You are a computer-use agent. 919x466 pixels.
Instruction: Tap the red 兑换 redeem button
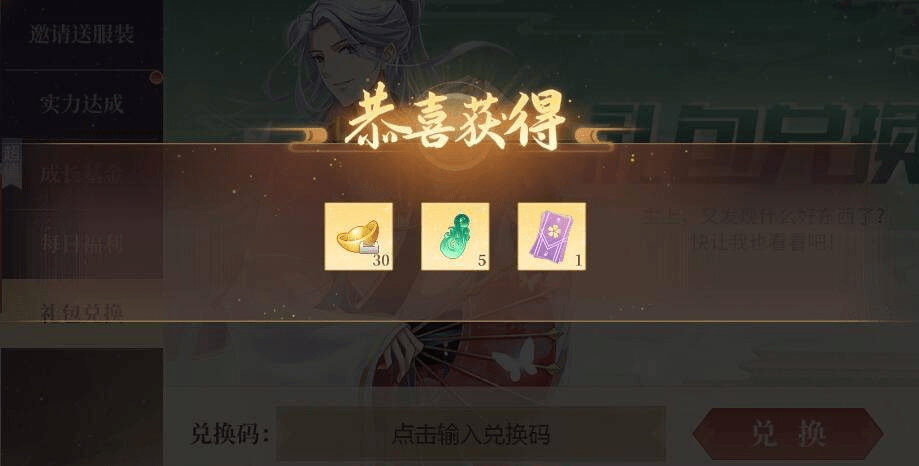788,434
